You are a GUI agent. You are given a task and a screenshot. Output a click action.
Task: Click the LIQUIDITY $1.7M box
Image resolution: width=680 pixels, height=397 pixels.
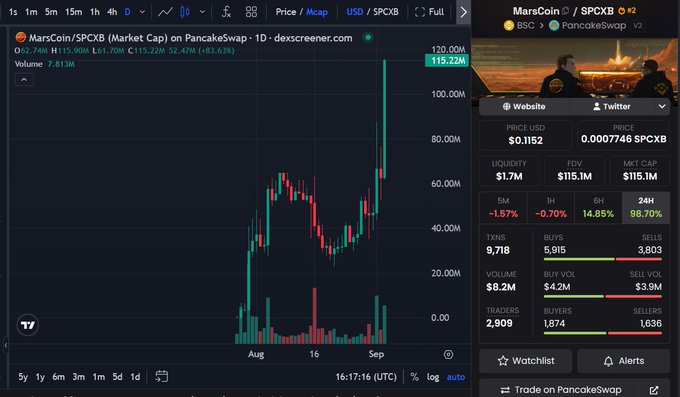509,171
